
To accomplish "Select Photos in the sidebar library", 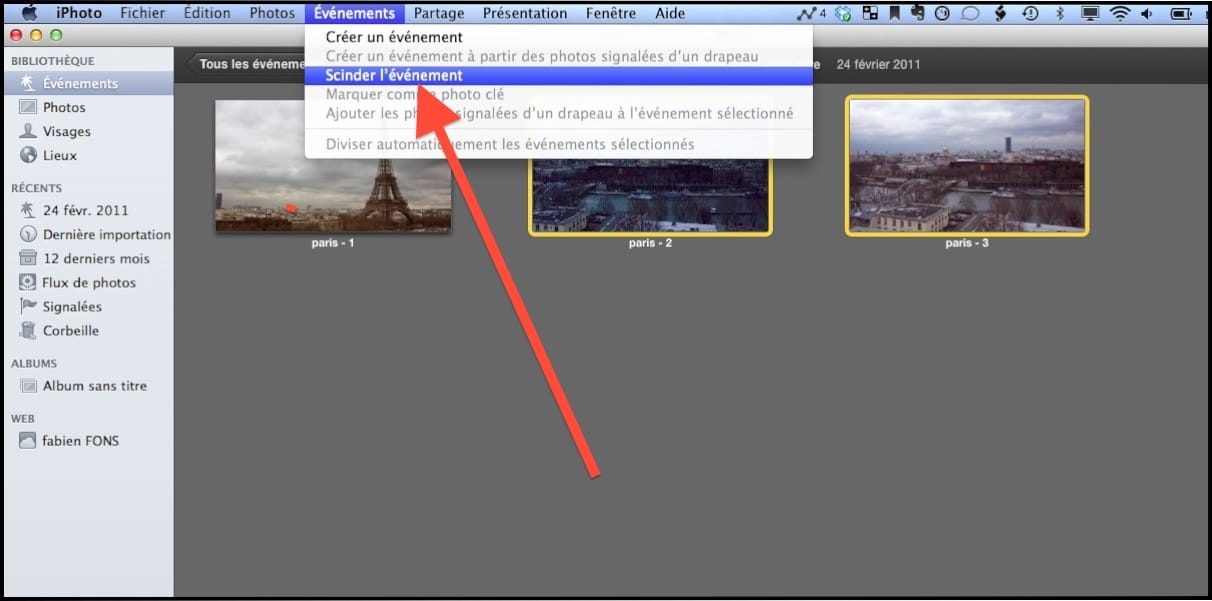I will 89,107.
